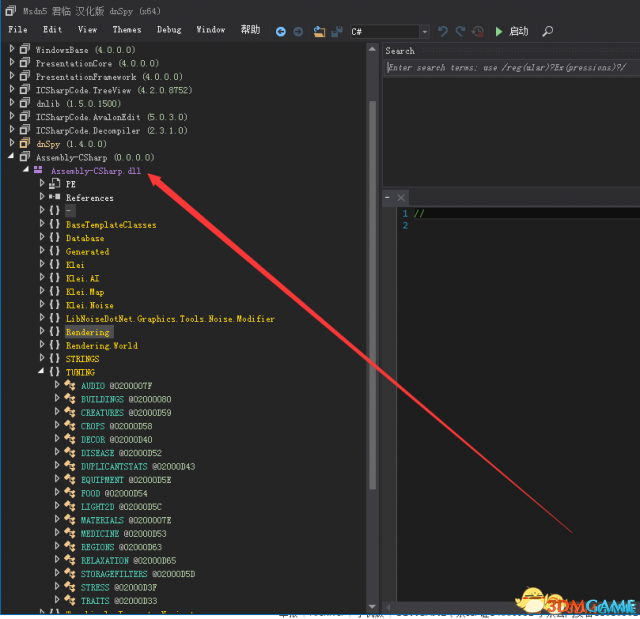Viewport: 640px width, 619px height.
Task: Select the LibNoiseDotNet.Graphics.Tools.Noise.Modifier namespace
Action: pyautogui.click(x=170, y=319)
